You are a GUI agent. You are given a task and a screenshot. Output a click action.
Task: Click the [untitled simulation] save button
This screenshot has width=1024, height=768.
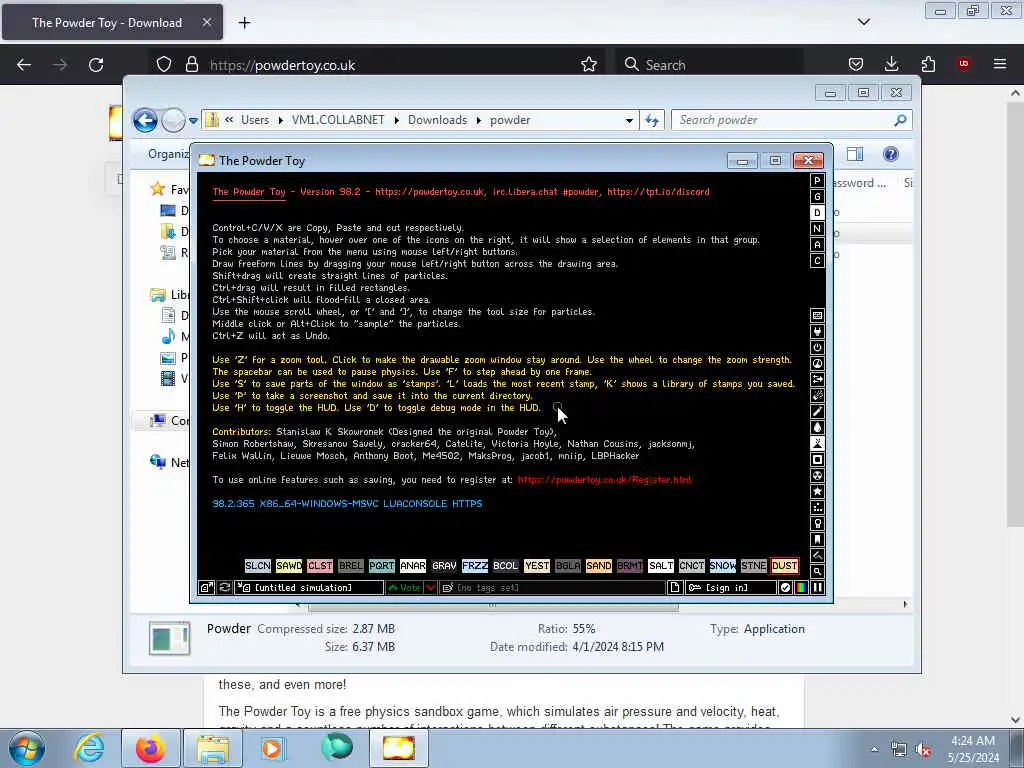click(310, 588)
